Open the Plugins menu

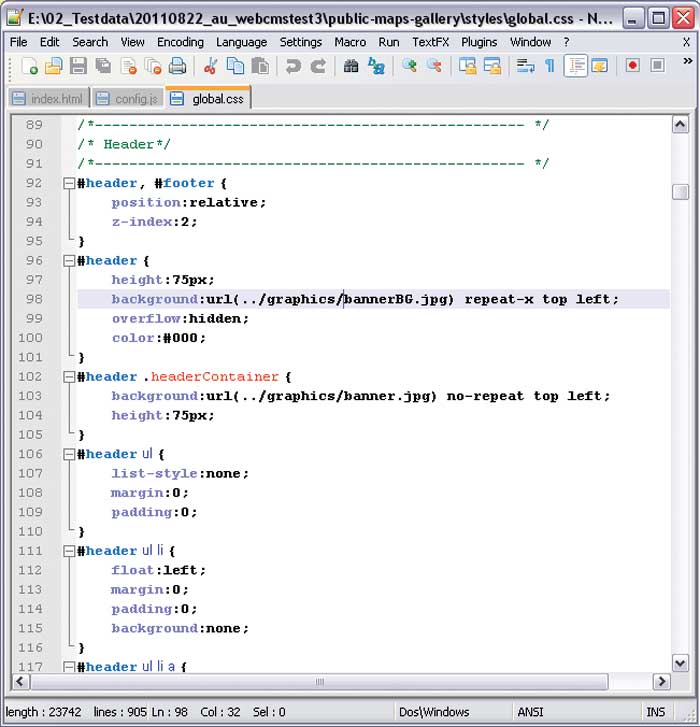tap(479, 42)
